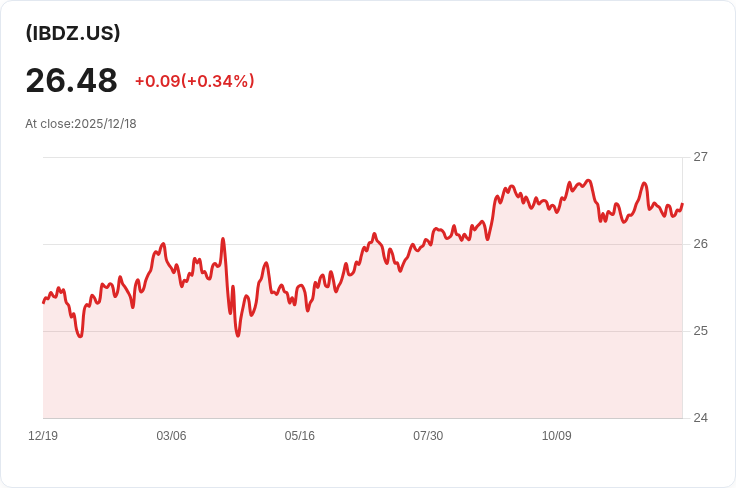The width and height of the screenshot is (736, 488).
Task: Click the chart line's final rightmost point
Action: tap(682, 204)
